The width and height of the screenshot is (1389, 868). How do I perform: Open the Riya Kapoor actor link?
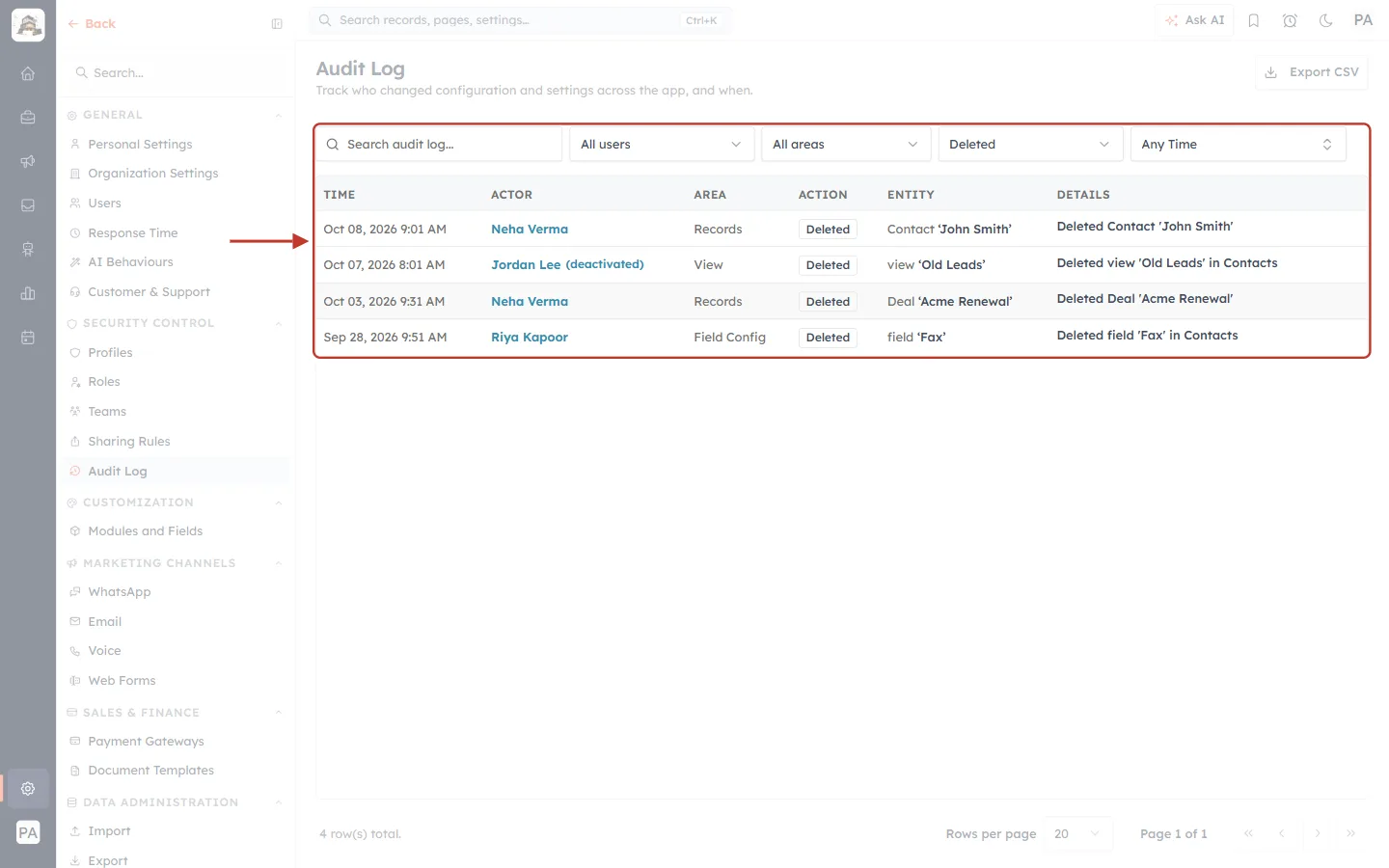tap(530, 338)
